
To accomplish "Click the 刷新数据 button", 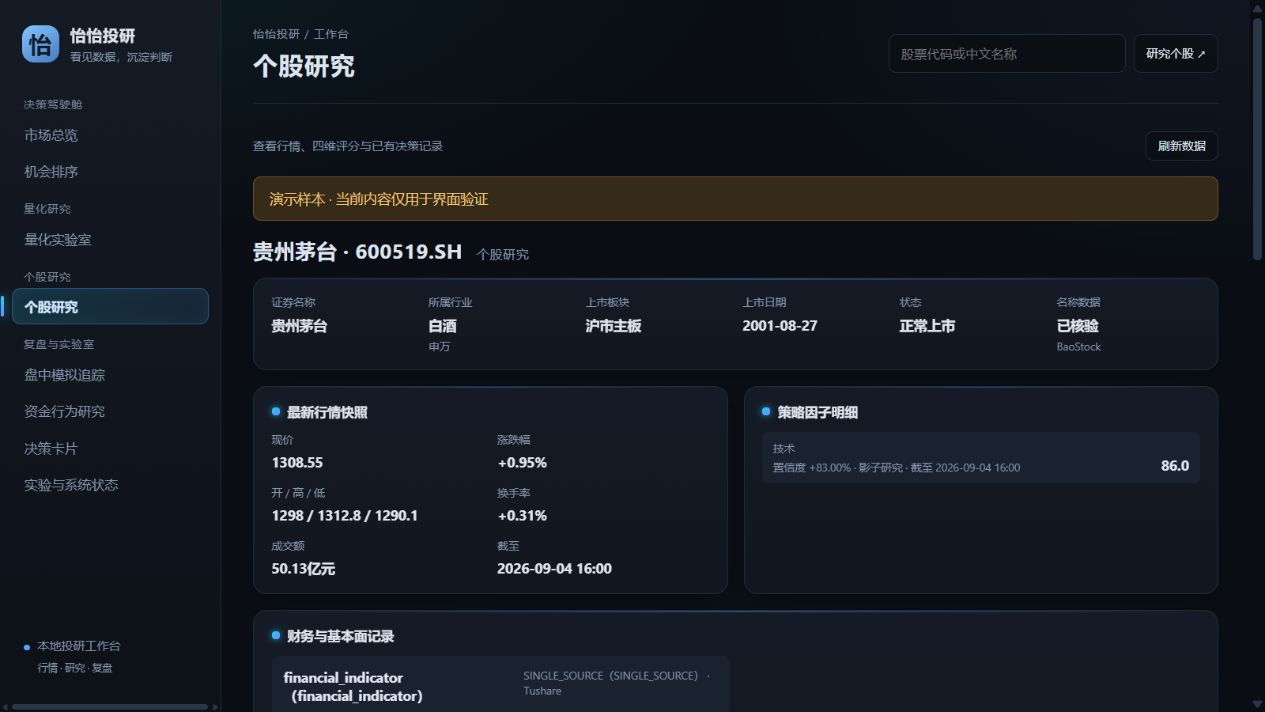I will [1181, 146].
